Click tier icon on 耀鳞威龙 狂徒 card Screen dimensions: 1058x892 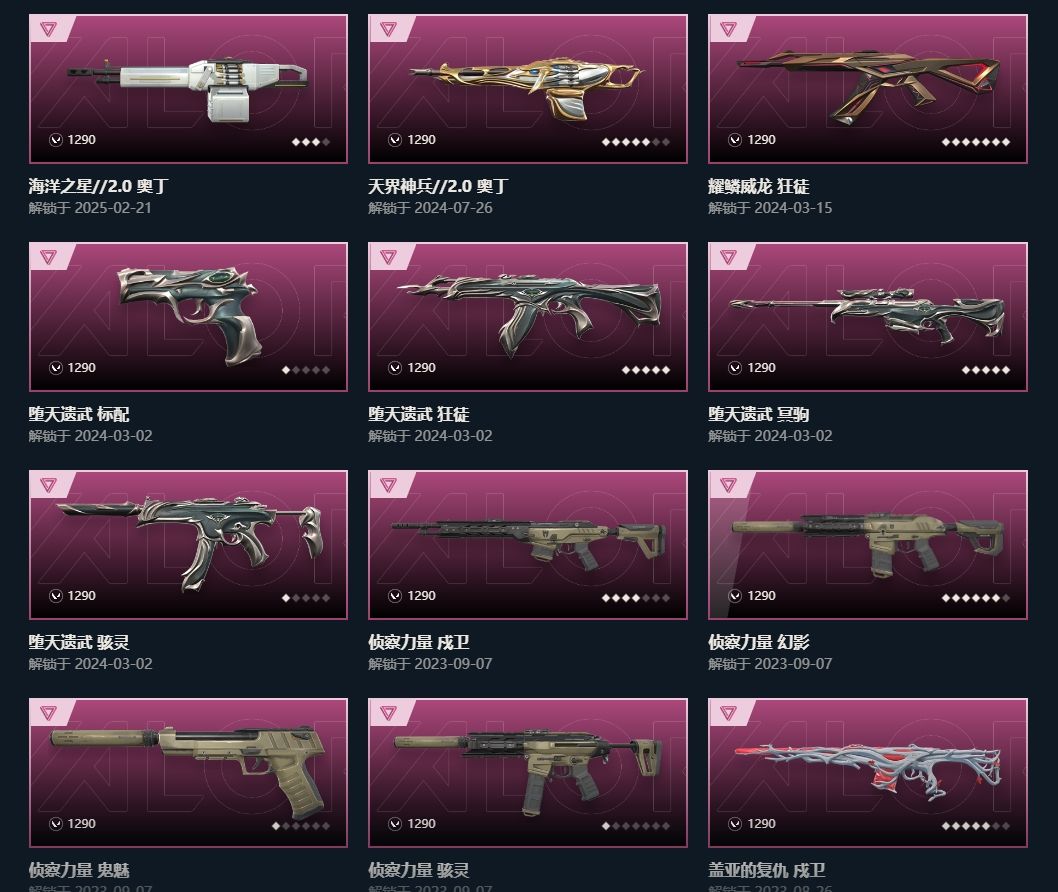(x=728, y=29)
